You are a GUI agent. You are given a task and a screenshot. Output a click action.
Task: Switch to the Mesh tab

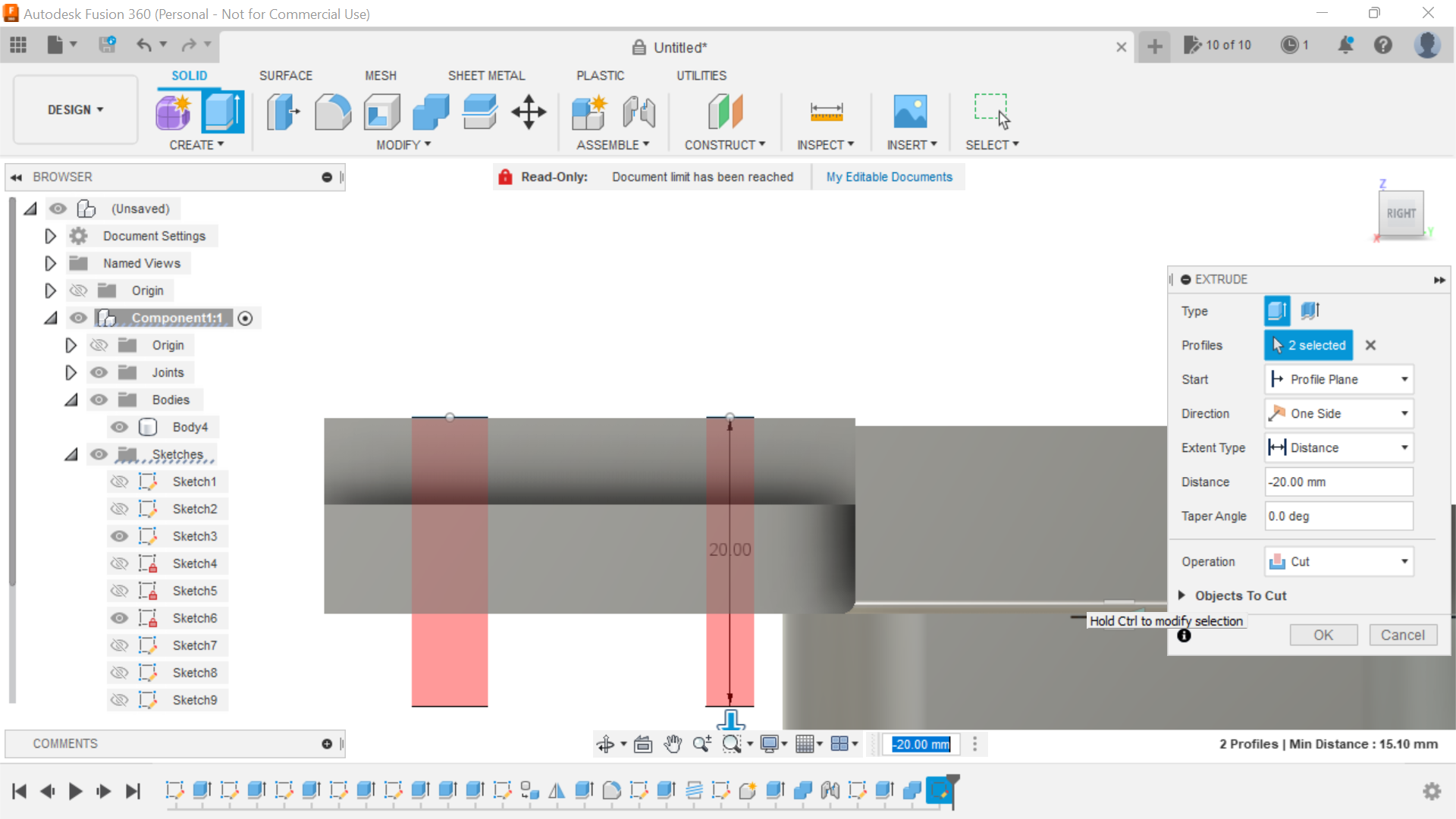(x=381, y=76)
